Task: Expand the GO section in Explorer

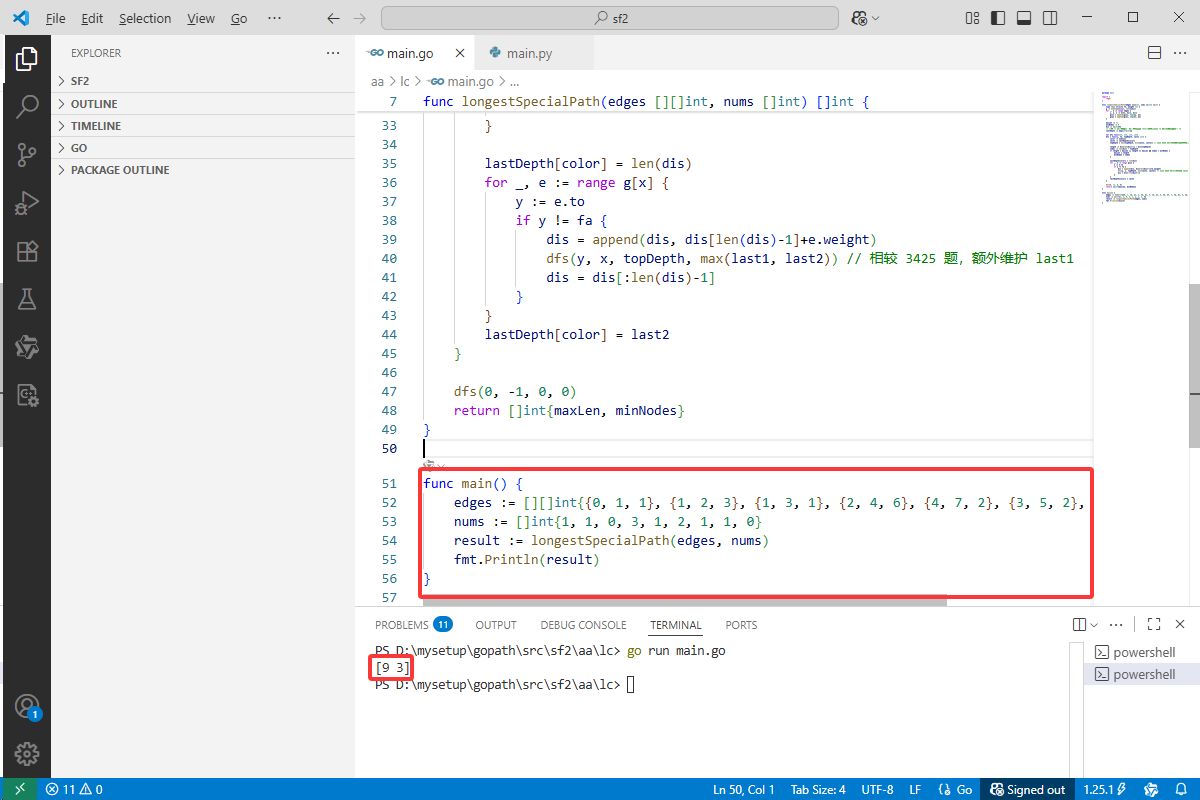Action: [x=203, y=148]
